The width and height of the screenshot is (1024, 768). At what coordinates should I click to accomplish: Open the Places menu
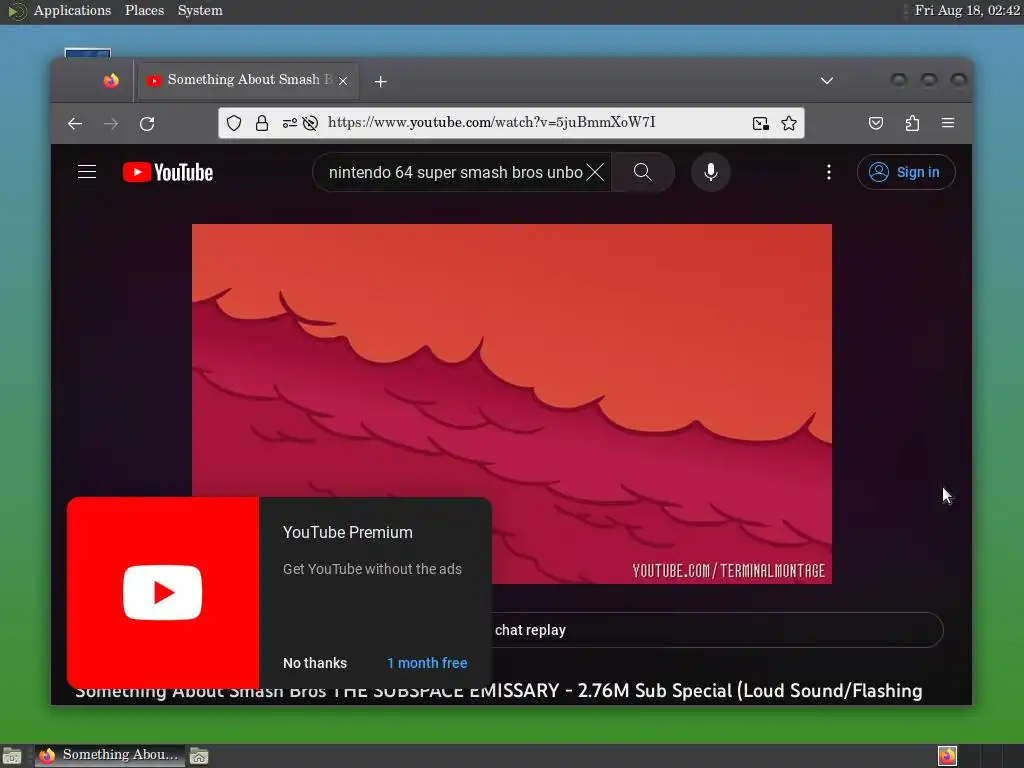[144, 10]
